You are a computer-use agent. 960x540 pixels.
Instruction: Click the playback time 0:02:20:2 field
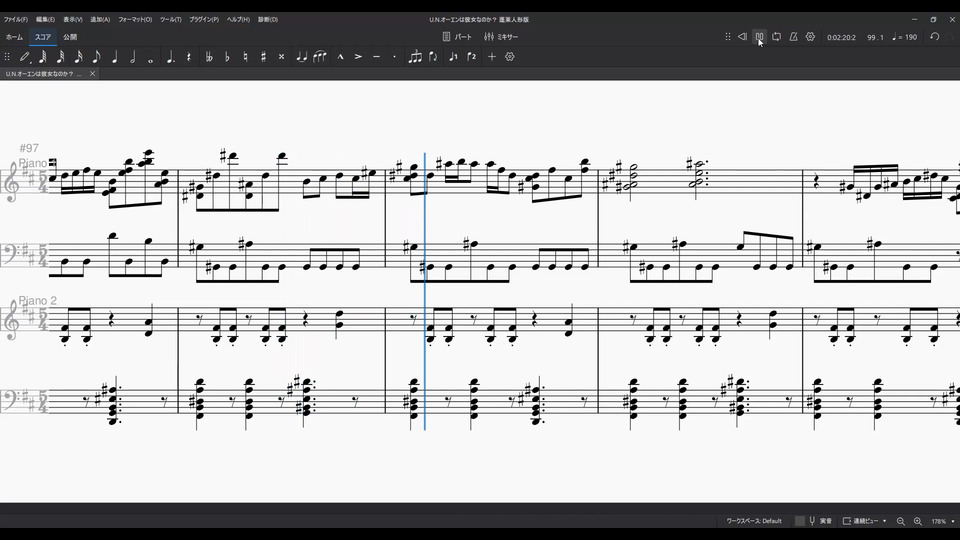[841, 37]
